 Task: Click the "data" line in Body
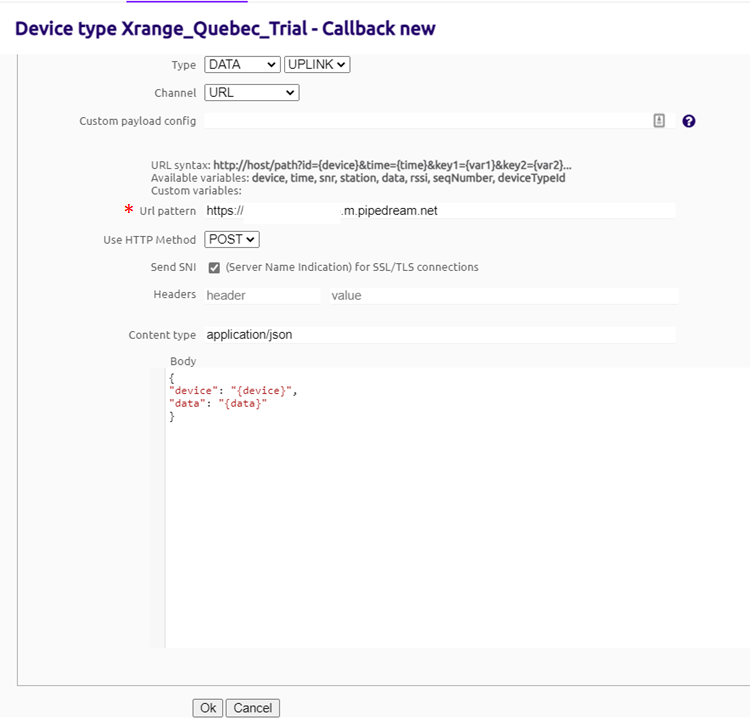pos(219,403)
